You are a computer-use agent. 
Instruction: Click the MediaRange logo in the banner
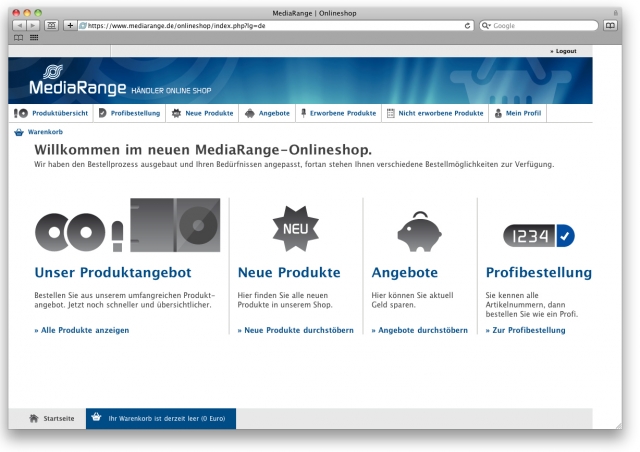pyautogui.click(x=78, y=81)
